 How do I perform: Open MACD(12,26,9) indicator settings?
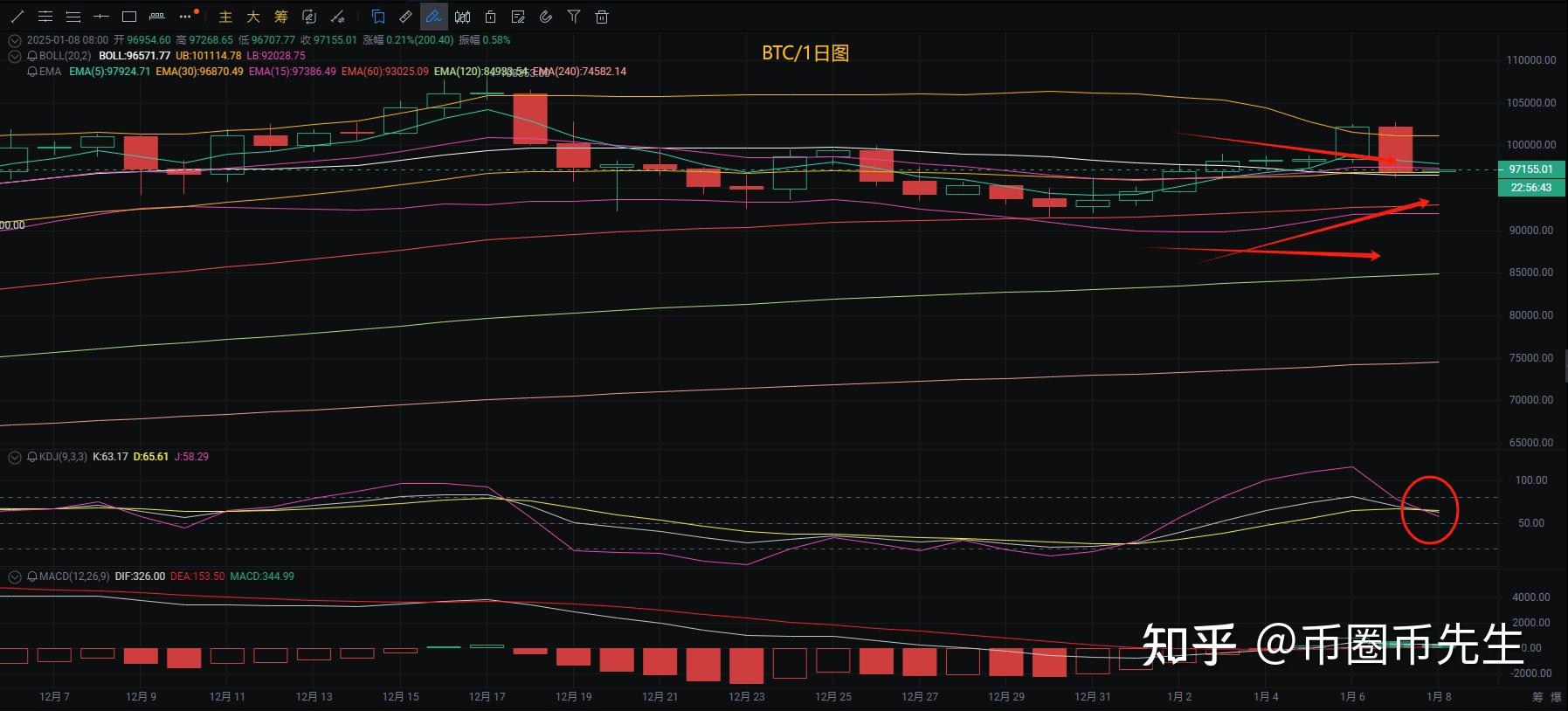(74, 576)
